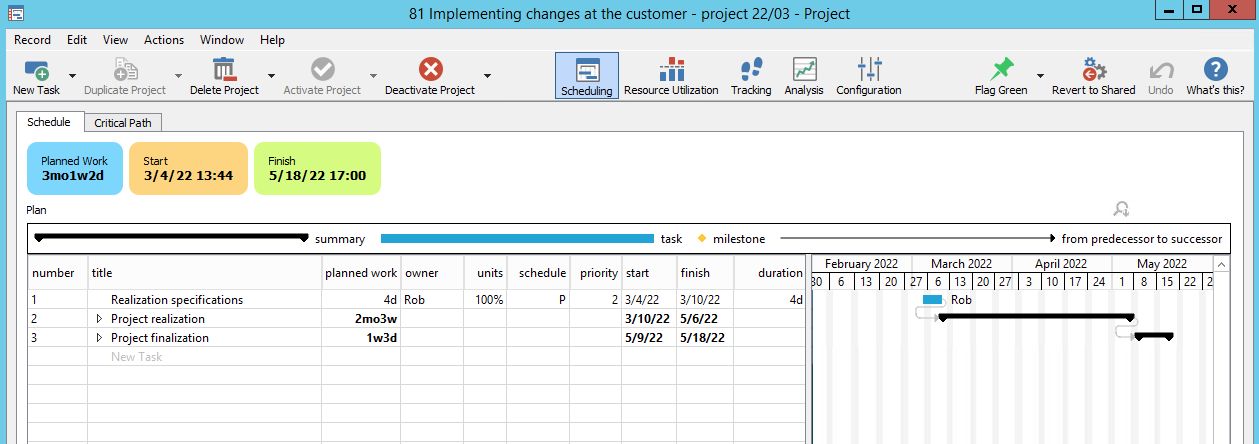Open the Flag Green dropdown arrow
This screenshot has height=444, width=1259.
(1040, 76)
